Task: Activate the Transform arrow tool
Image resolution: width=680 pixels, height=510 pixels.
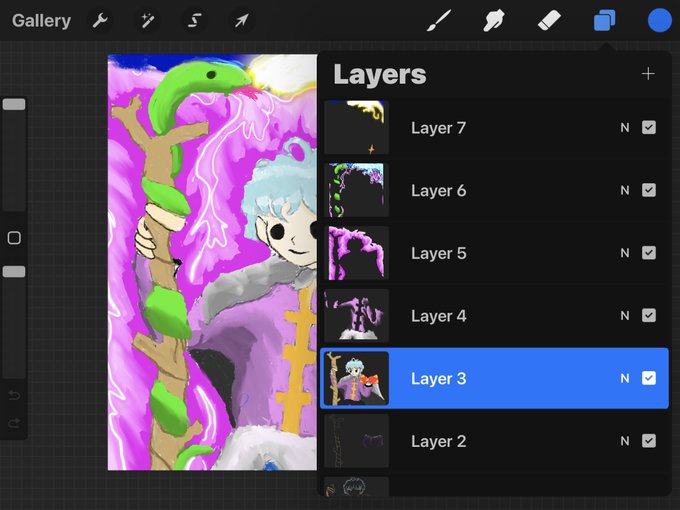Action: tap(242, 20)
